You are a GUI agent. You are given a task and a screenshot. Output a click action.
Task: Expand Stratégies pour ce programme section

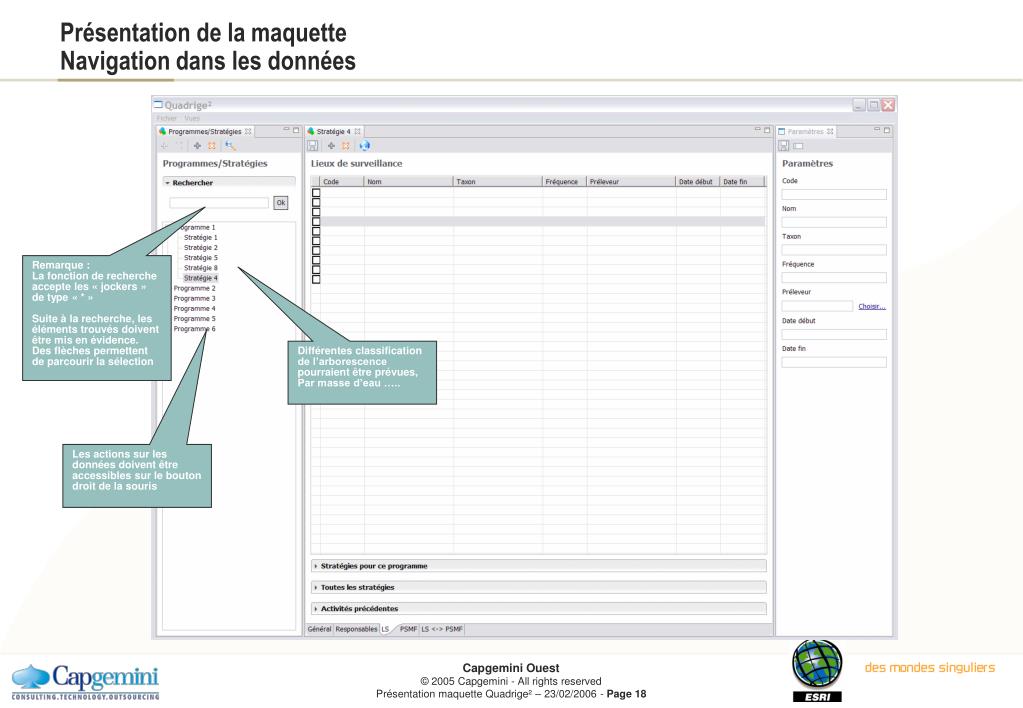coord(316,566)
